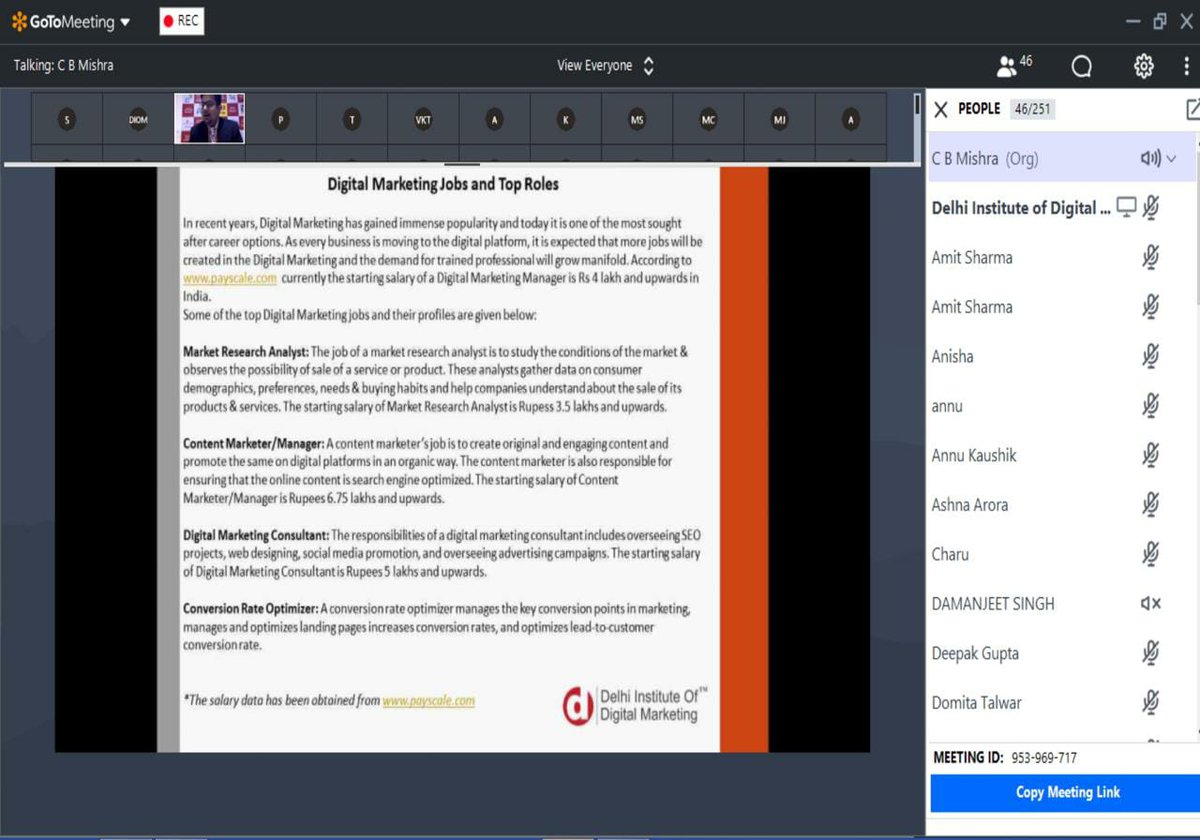Click the speaker's webcam video thumbnail
Screen dimensions: 1200x840
point(210,119)
